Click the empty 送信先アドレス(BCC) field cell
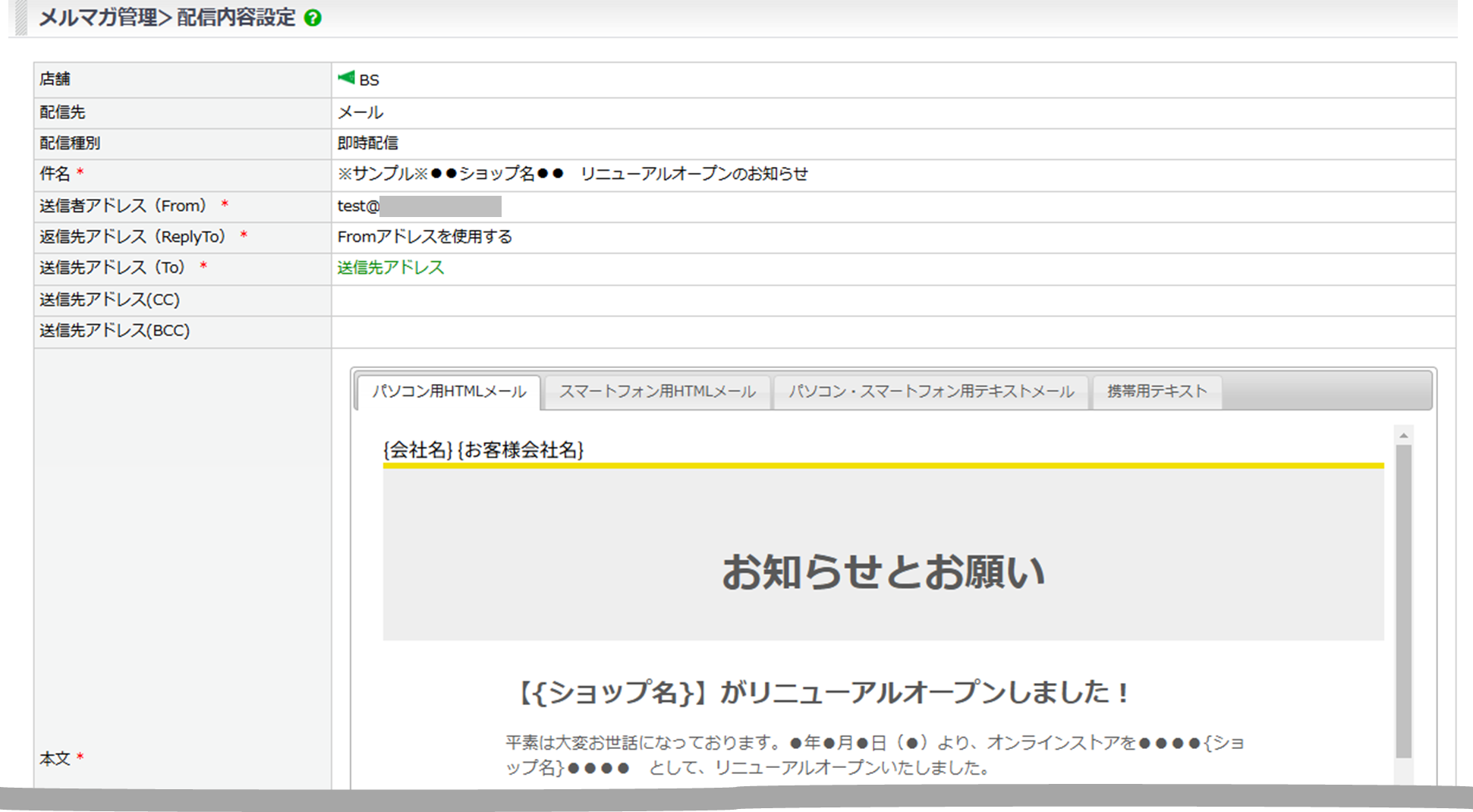The height and width of the screenshot is (812, 1473). [x=892, y=332]
